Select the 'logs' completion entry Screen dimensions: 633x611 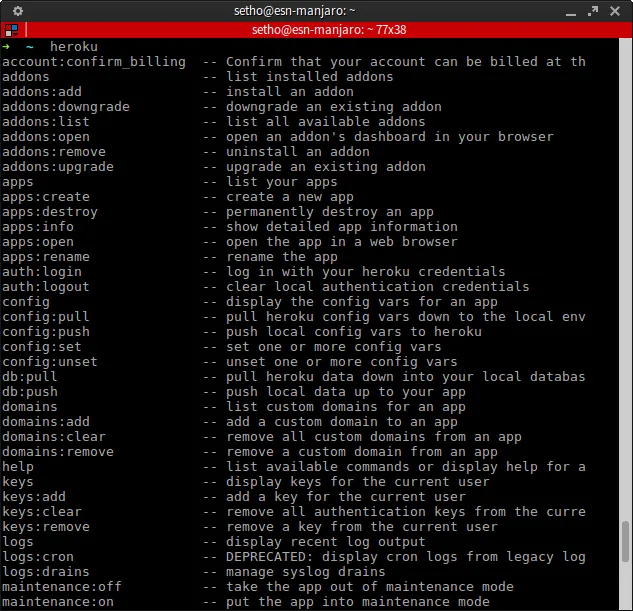(x=18, y=542)
